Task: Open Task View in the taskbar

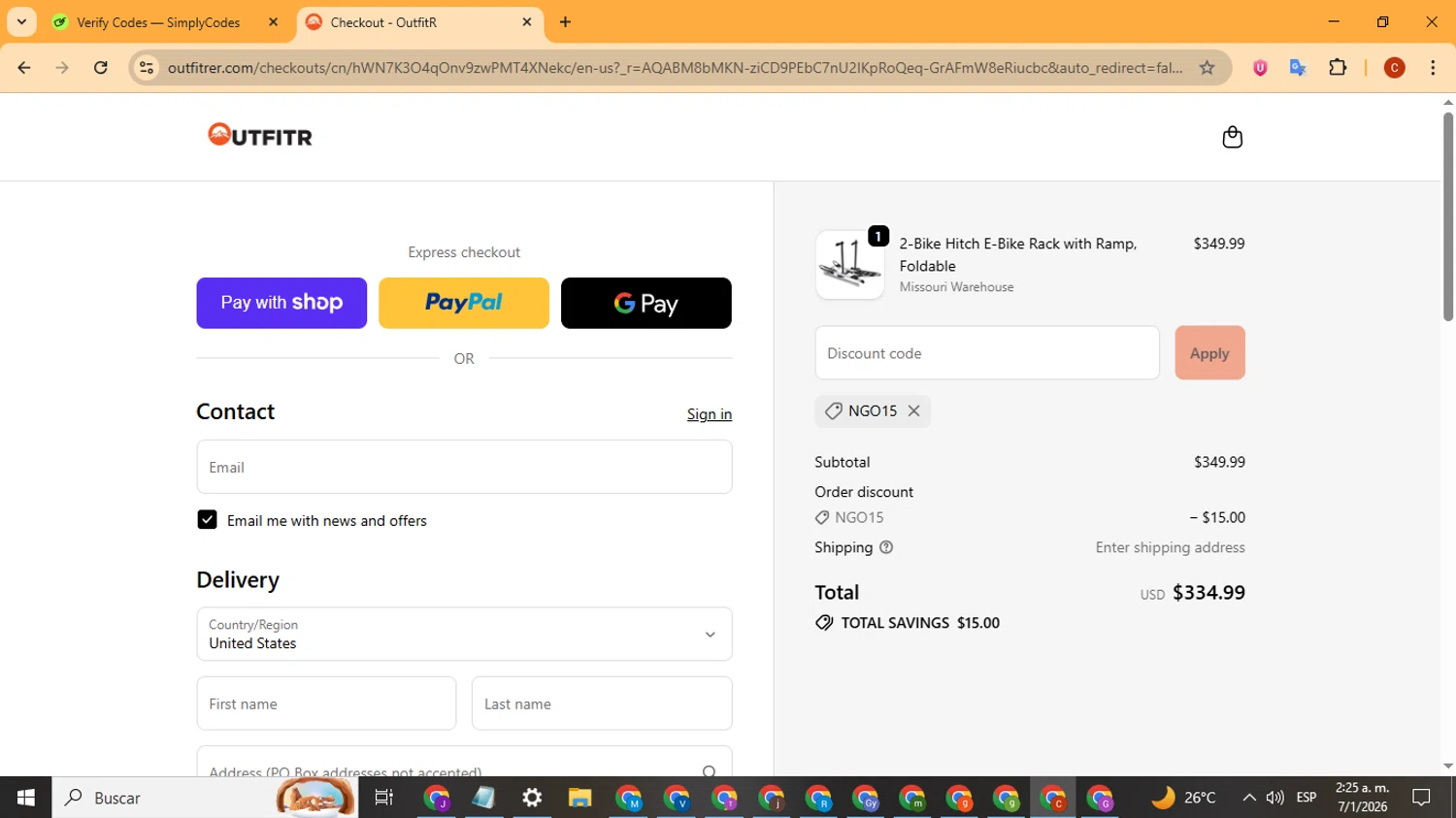Action: click(384, 798)
